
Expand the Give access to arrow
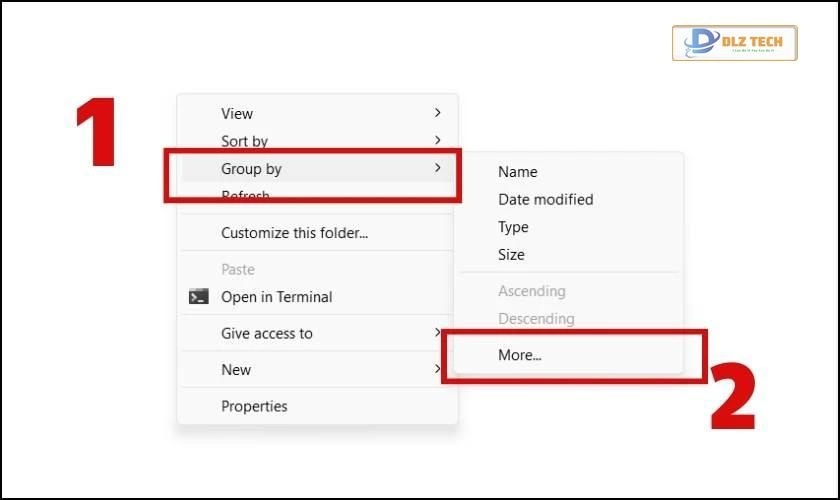438,333
